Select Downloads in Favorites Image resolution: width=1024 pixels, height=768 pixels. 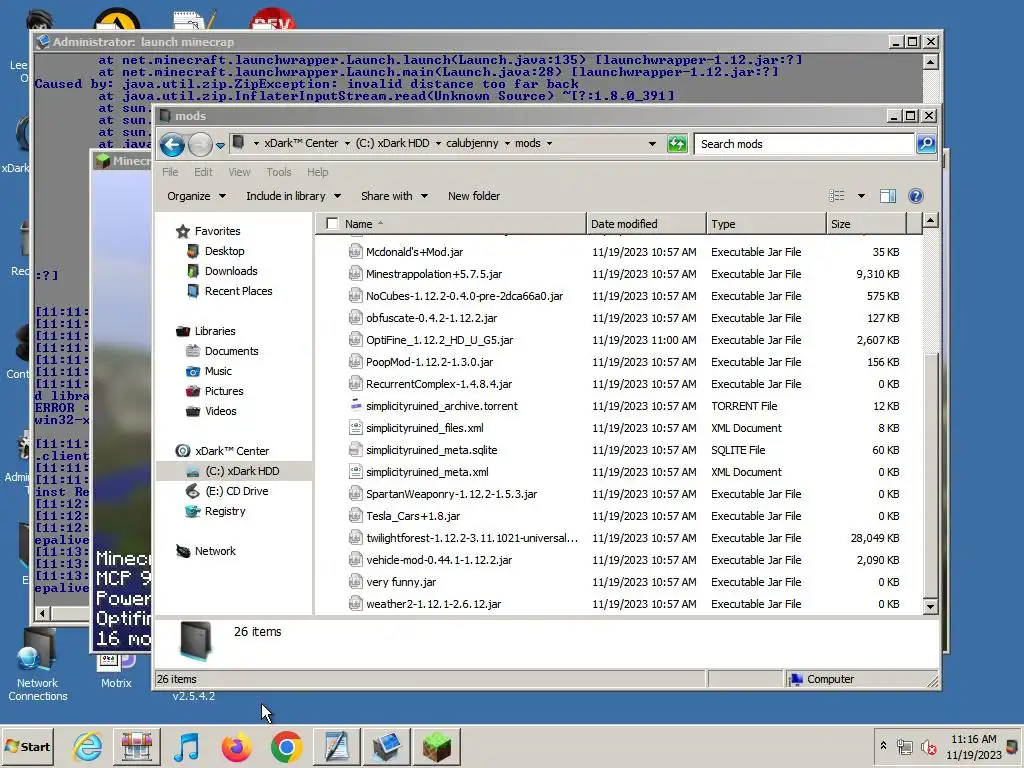point(231,271)
